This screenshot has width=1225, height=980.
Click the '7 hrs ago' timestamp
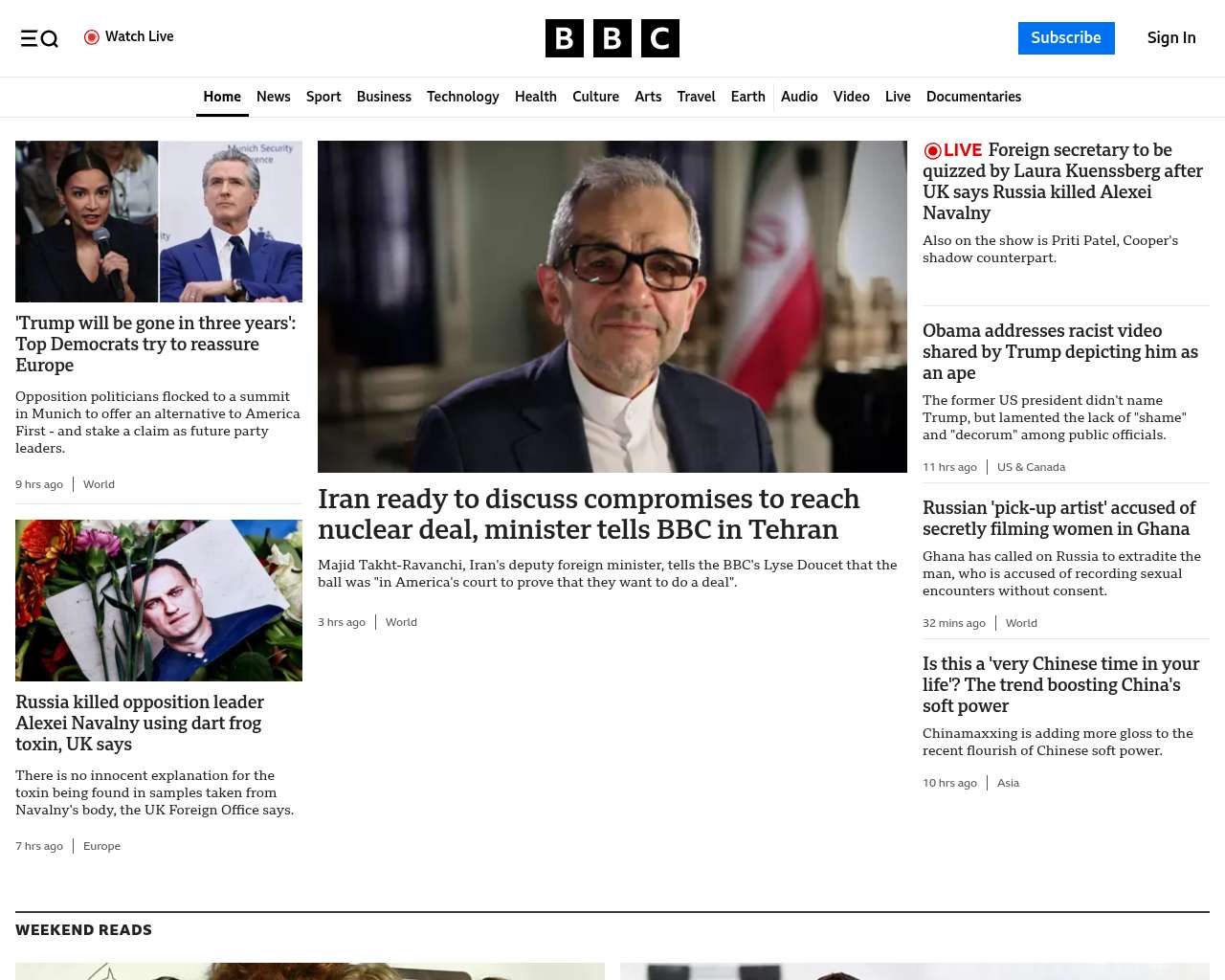[39, 846]
